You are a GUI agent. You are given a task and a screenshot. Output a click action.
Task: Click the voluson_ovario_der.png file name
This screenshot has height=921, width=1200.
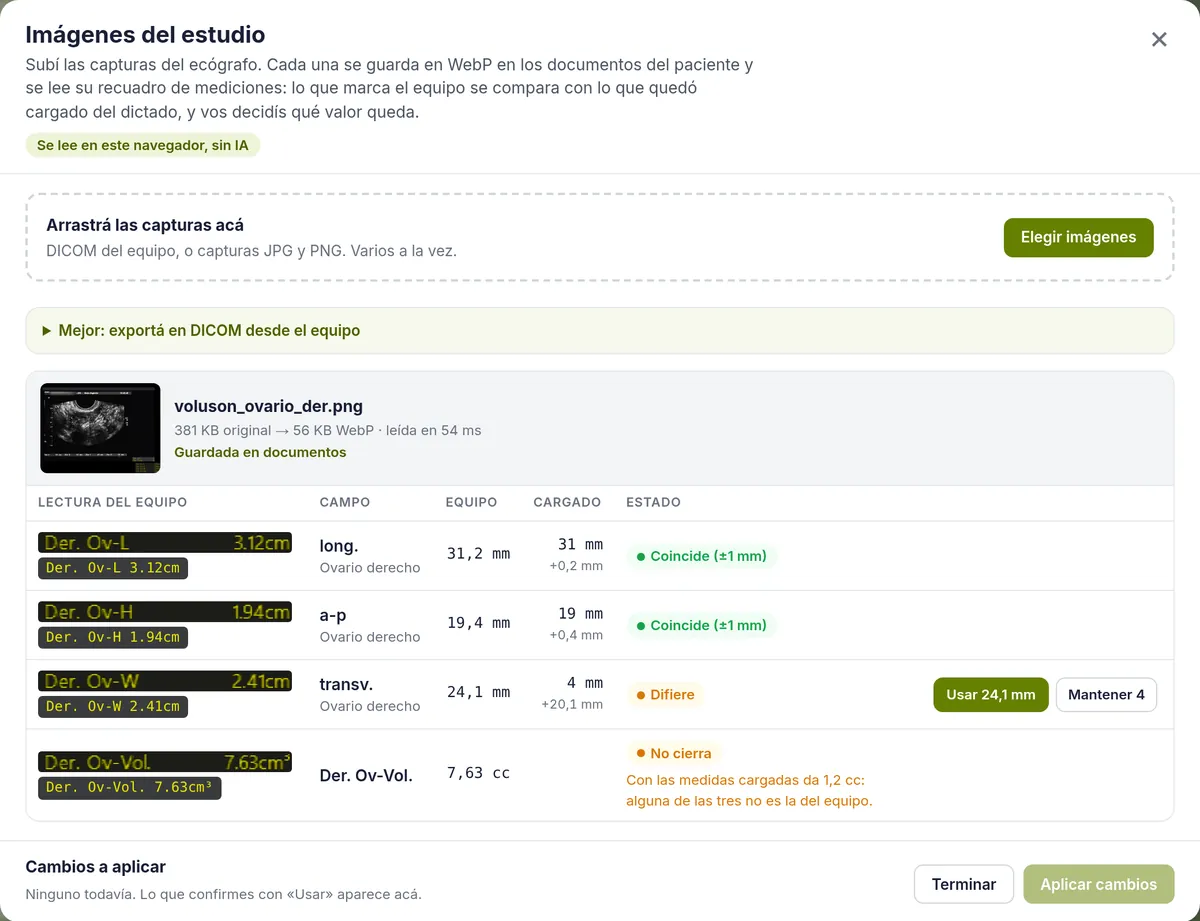(x=268, y=406)
